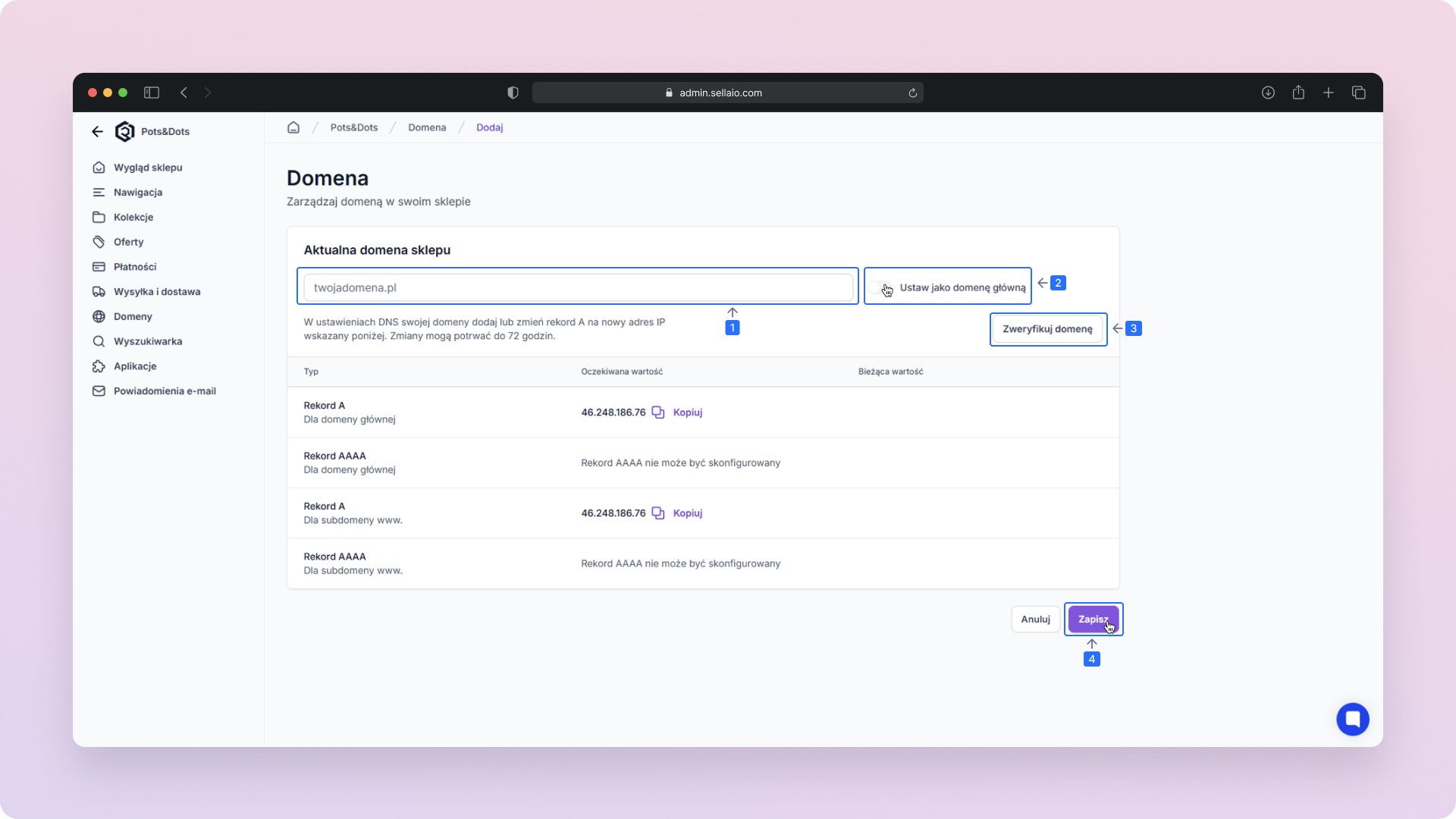Go to Aplikacje in sidebar
This screenshot has height=819, width=1456.
[x=134, y=366]
